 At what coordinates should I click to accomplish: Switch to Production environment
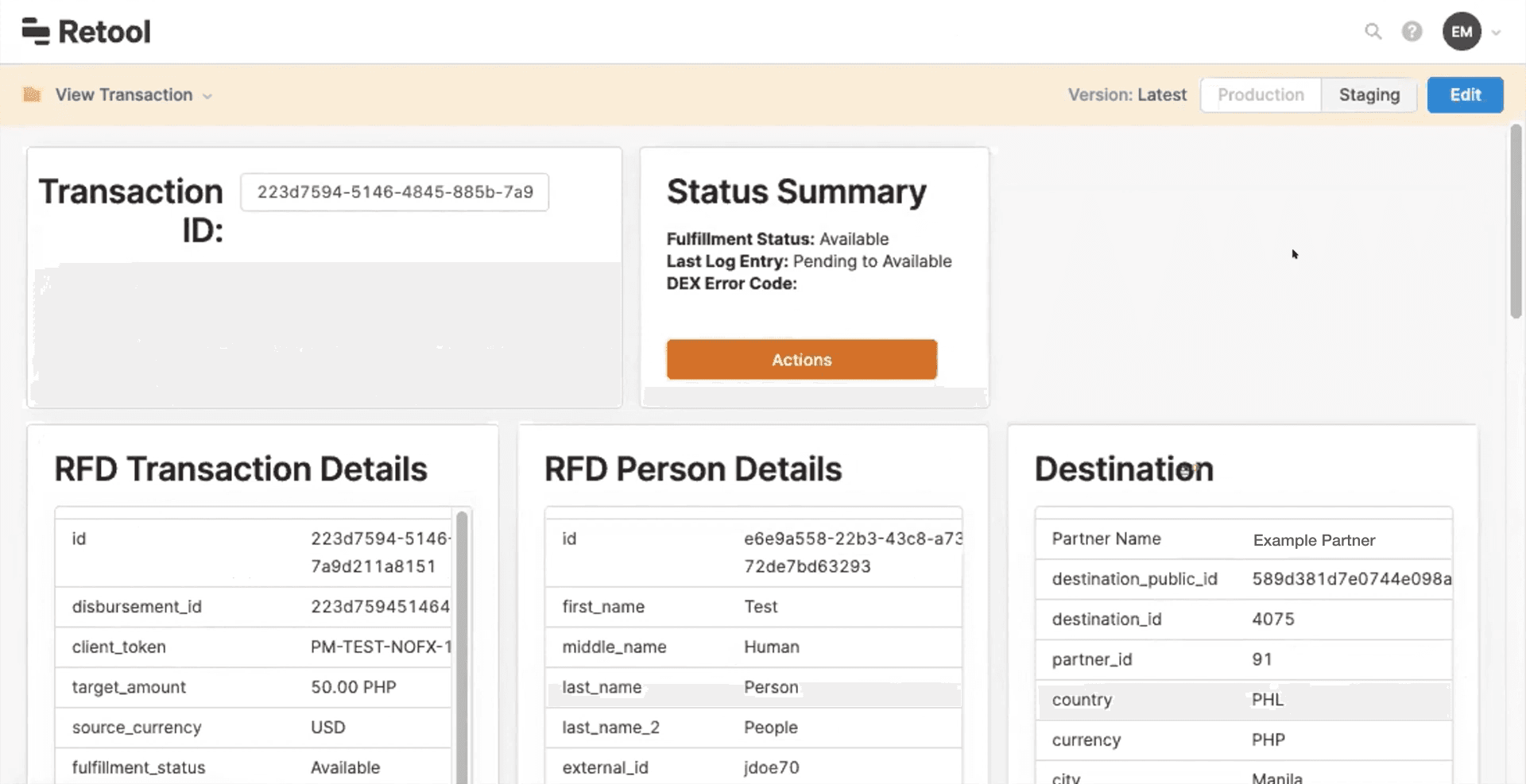tap(1261, 95)
